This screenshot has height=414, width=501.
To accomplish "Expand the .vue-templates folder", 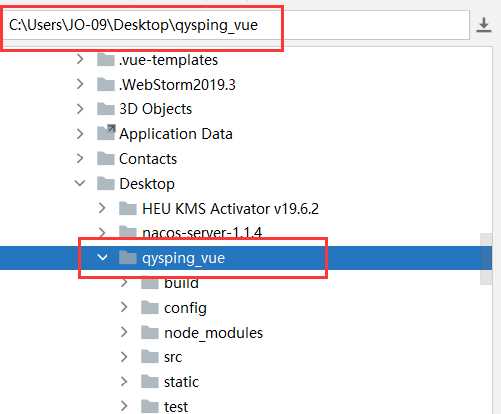I will [80, 60].
